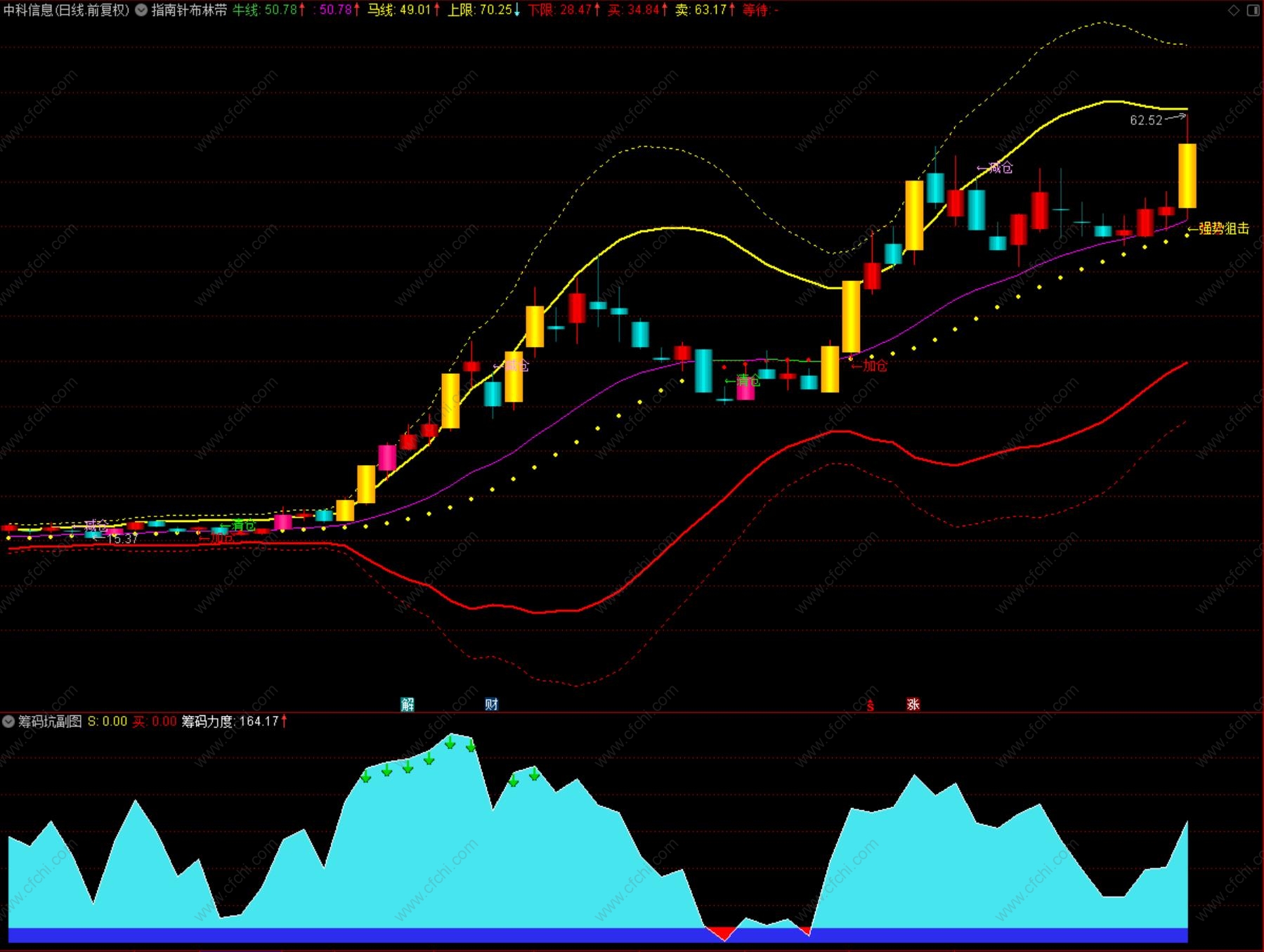Select the stock title 中科信息(日线.前复权)
Image resolution: width=1264 pixels, height=952 pixels.
(x=67, y=10)
